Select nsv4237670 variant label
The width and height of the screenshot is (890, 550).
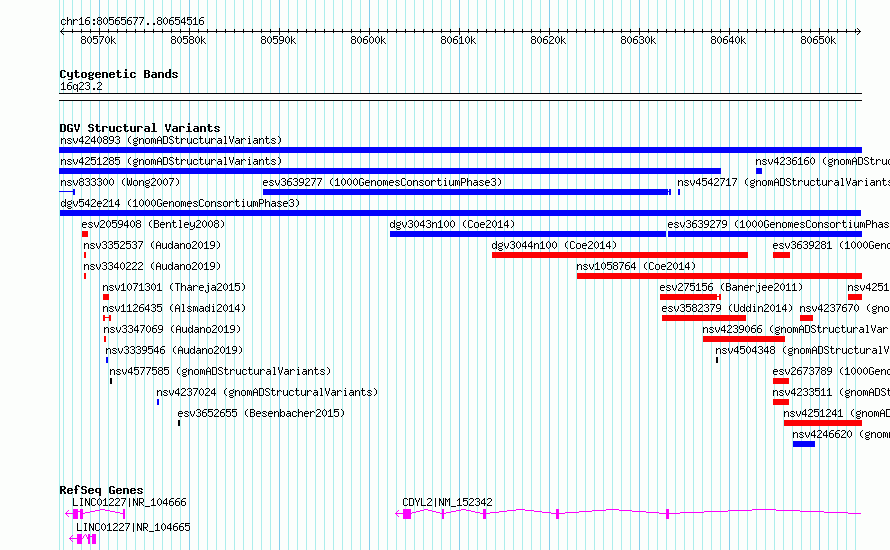pyautogui.click(x=845, y=308)
